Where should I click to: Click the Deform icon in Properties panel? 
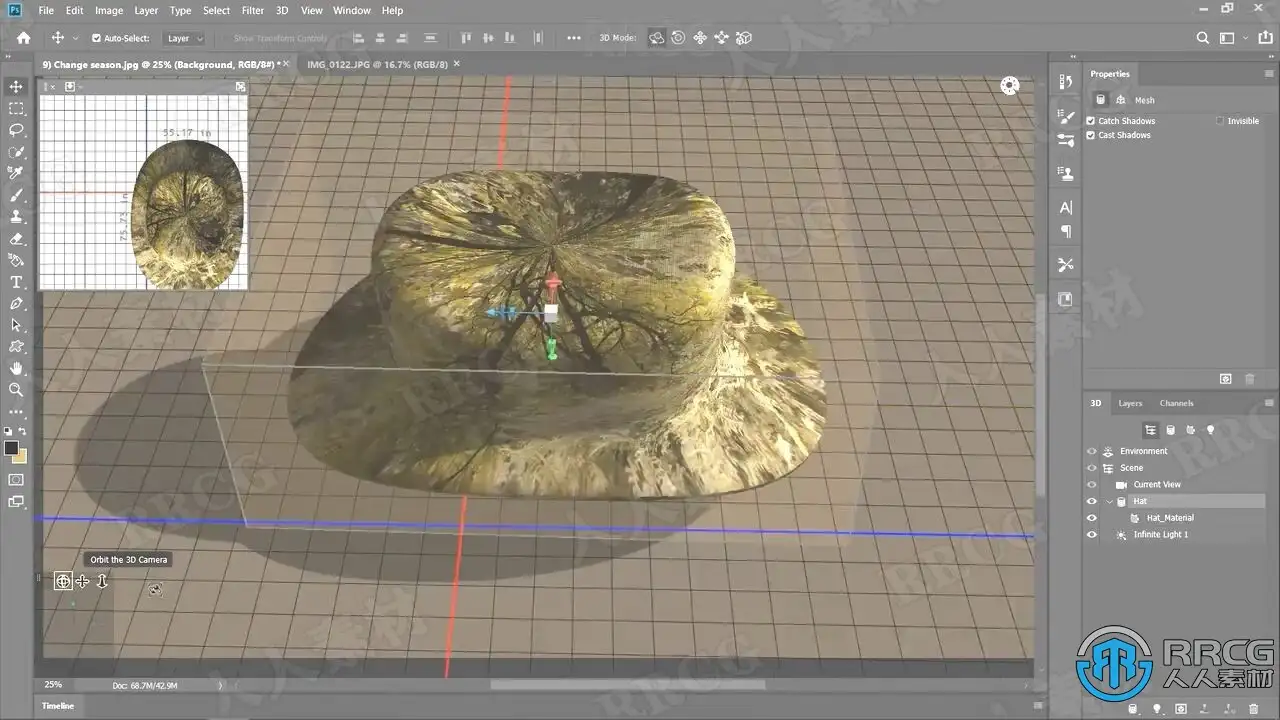pos(1121,100)
